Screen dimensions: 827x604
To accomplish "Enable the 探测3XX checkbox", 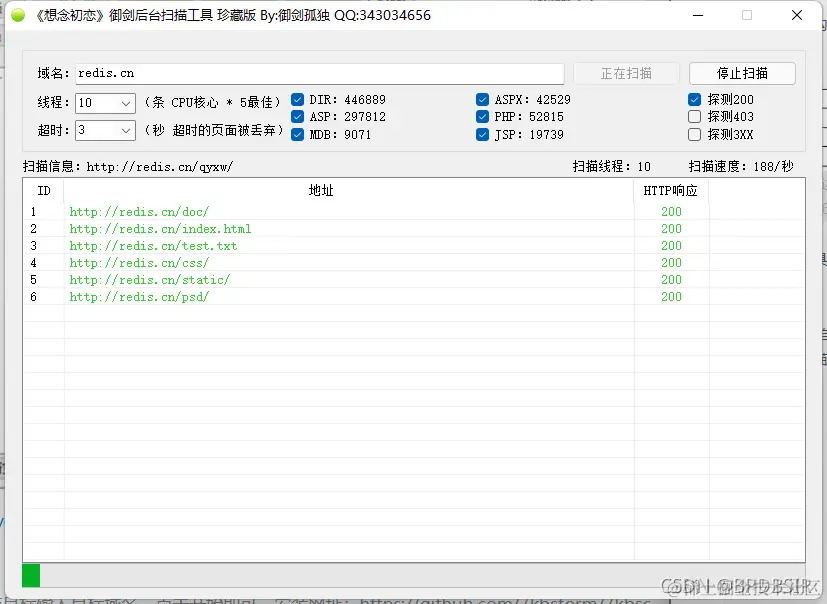I will pyautogui.click(x=695, y=135).
